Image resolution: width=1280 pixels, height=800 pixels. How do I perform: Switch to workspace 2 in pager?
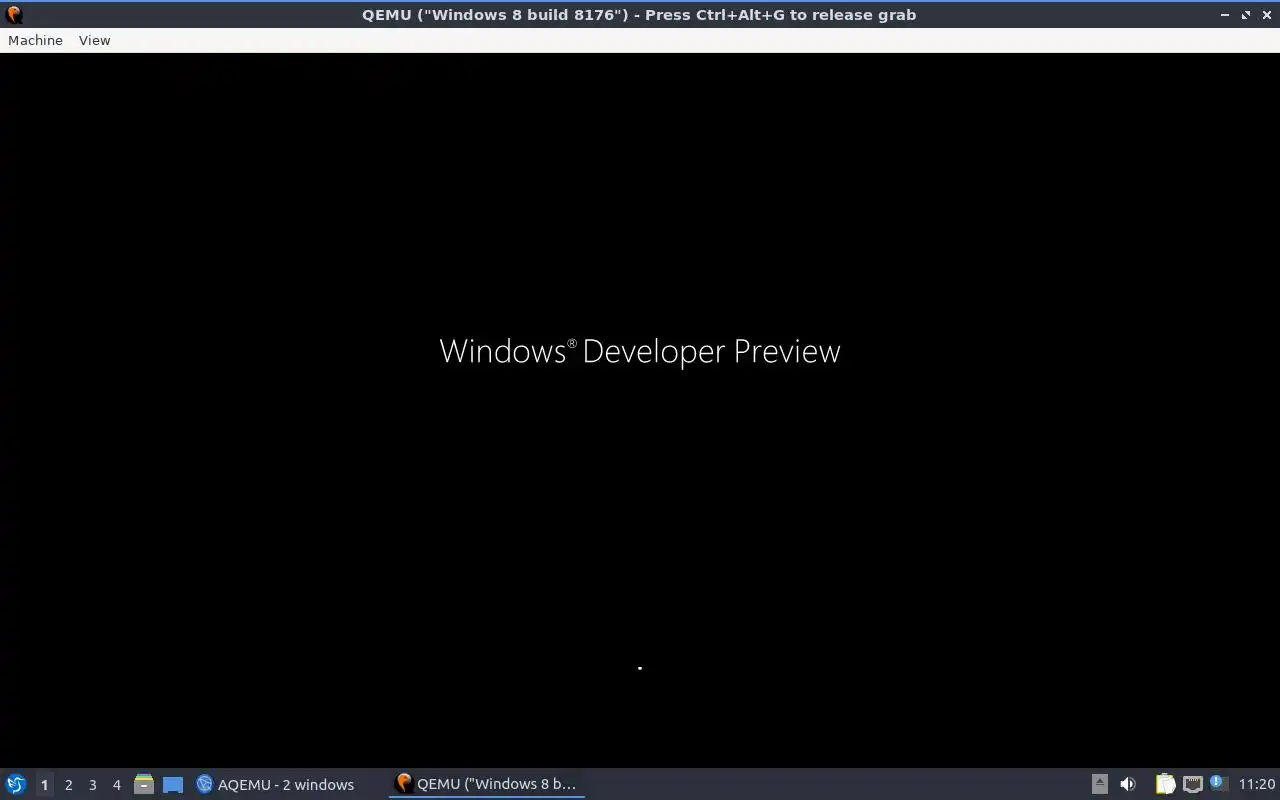point(68,785)
